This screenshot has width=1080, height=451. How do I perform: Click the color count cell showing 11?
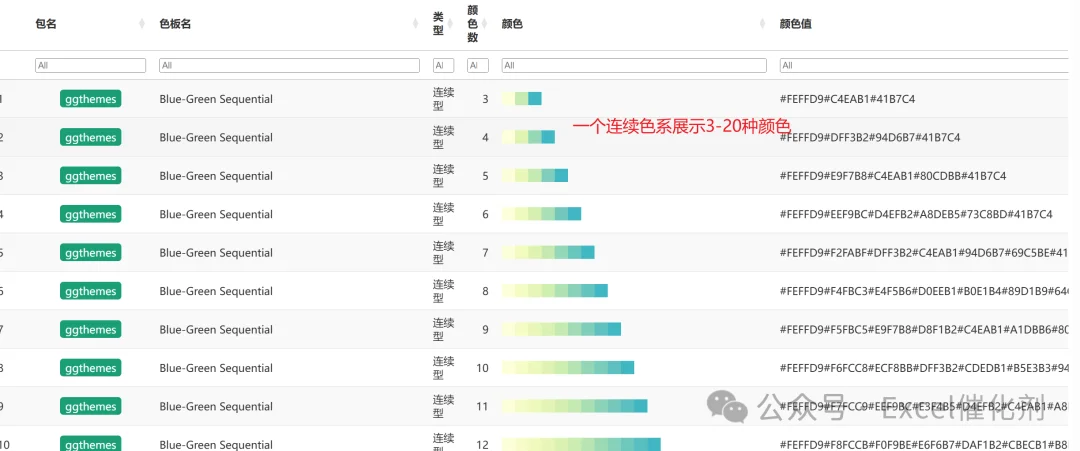[x=482, y=407]
